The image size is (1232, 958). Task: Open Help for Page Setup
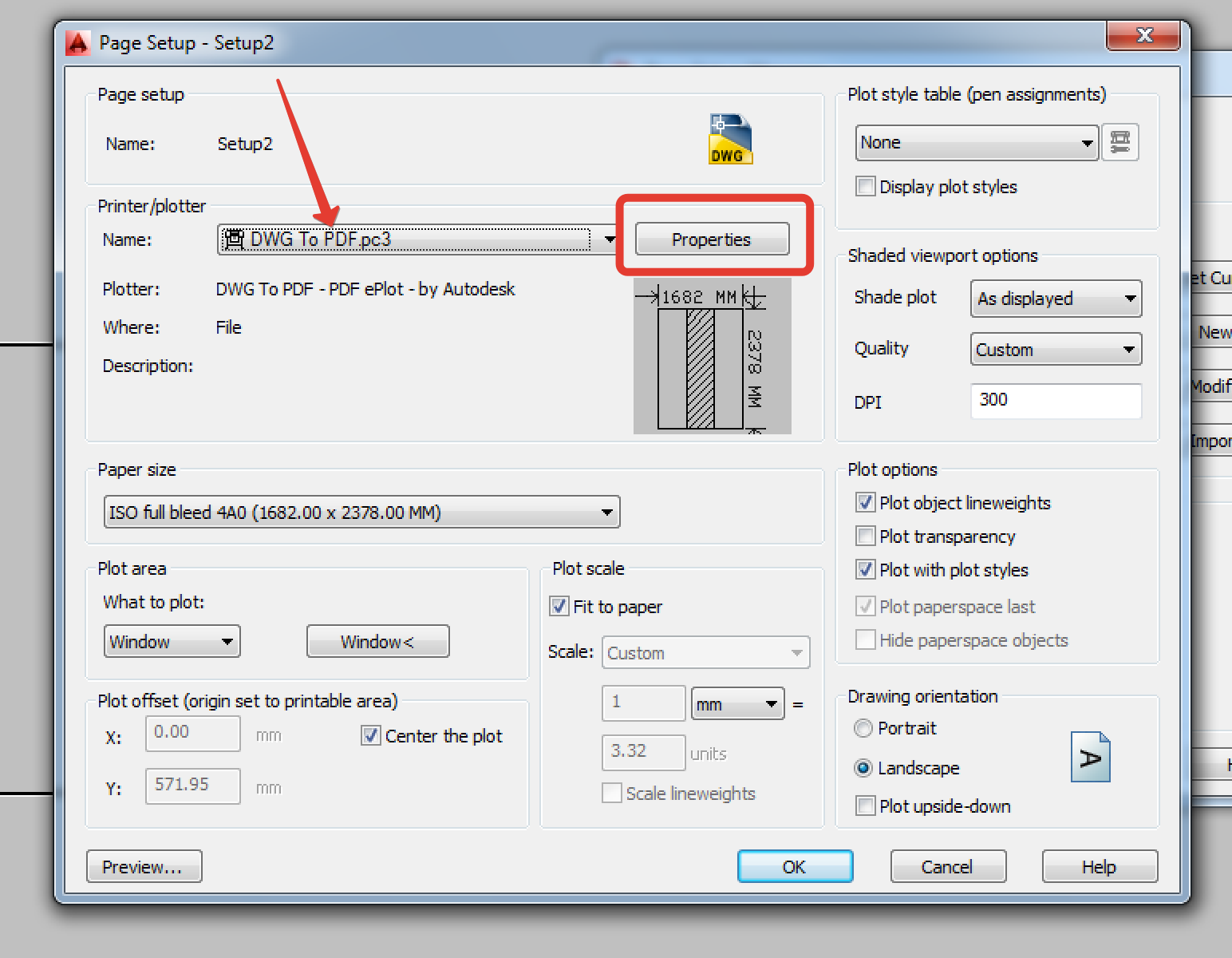[1100, 867]
